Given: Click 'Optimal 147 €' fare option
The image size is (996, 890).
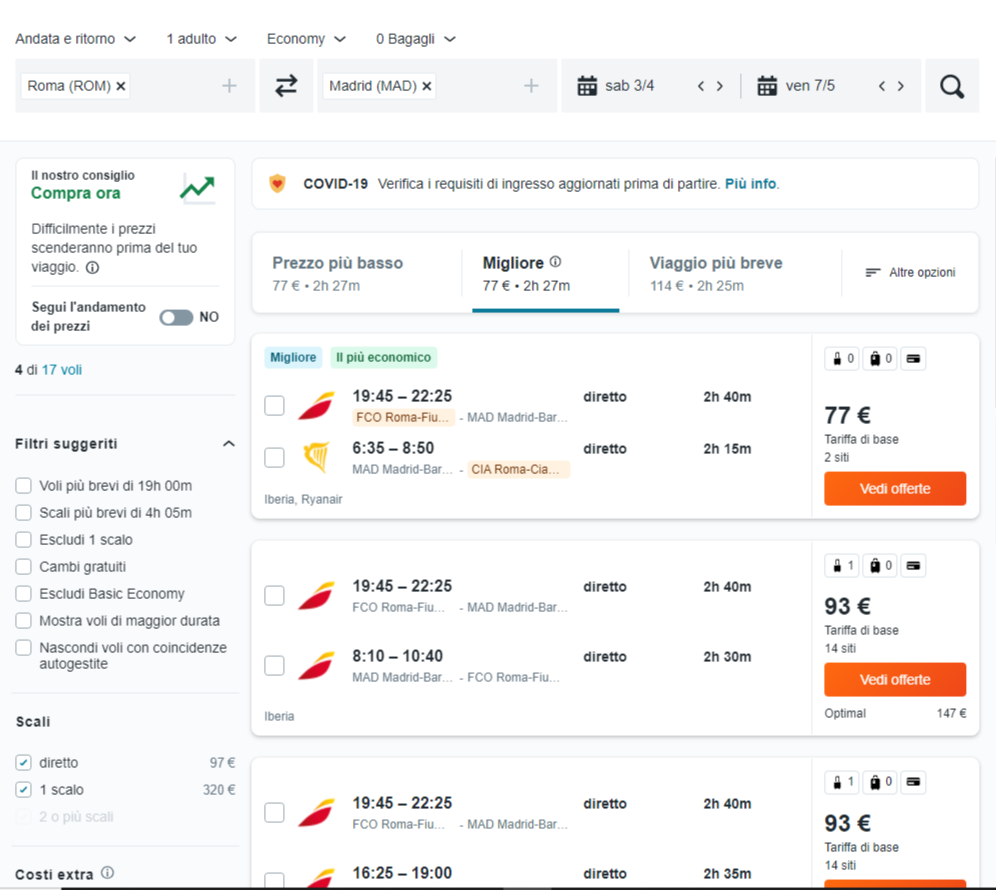Looking at the screenshot, I should (895, 713).
